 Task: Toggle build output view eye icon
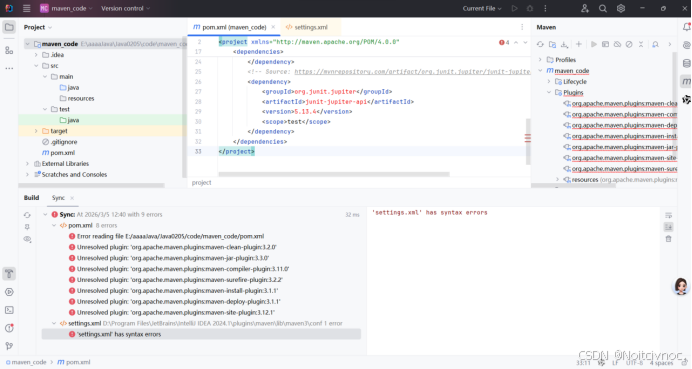[x=27, y=239]
